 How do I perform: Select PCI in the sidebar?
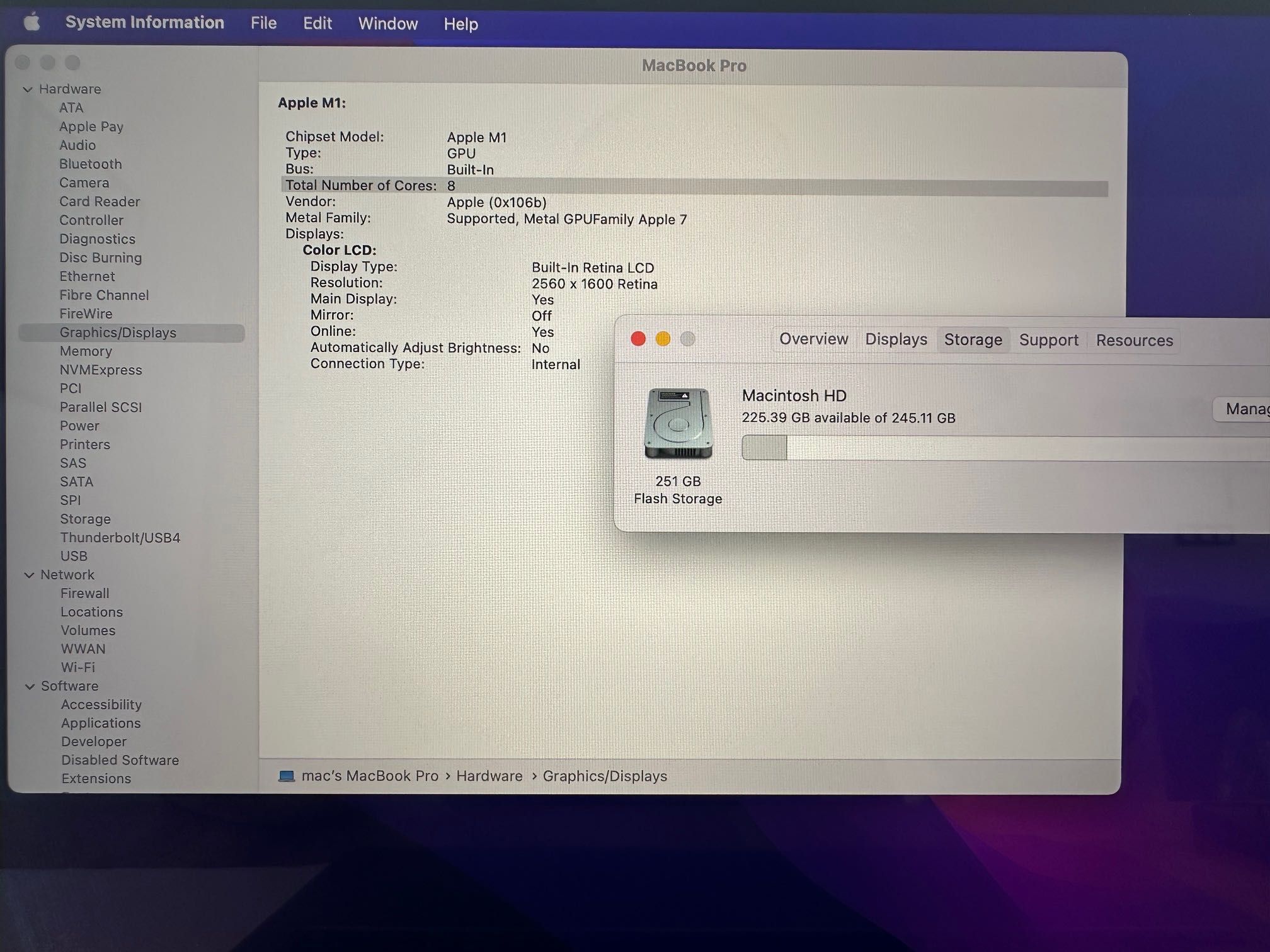coord(71,388)
